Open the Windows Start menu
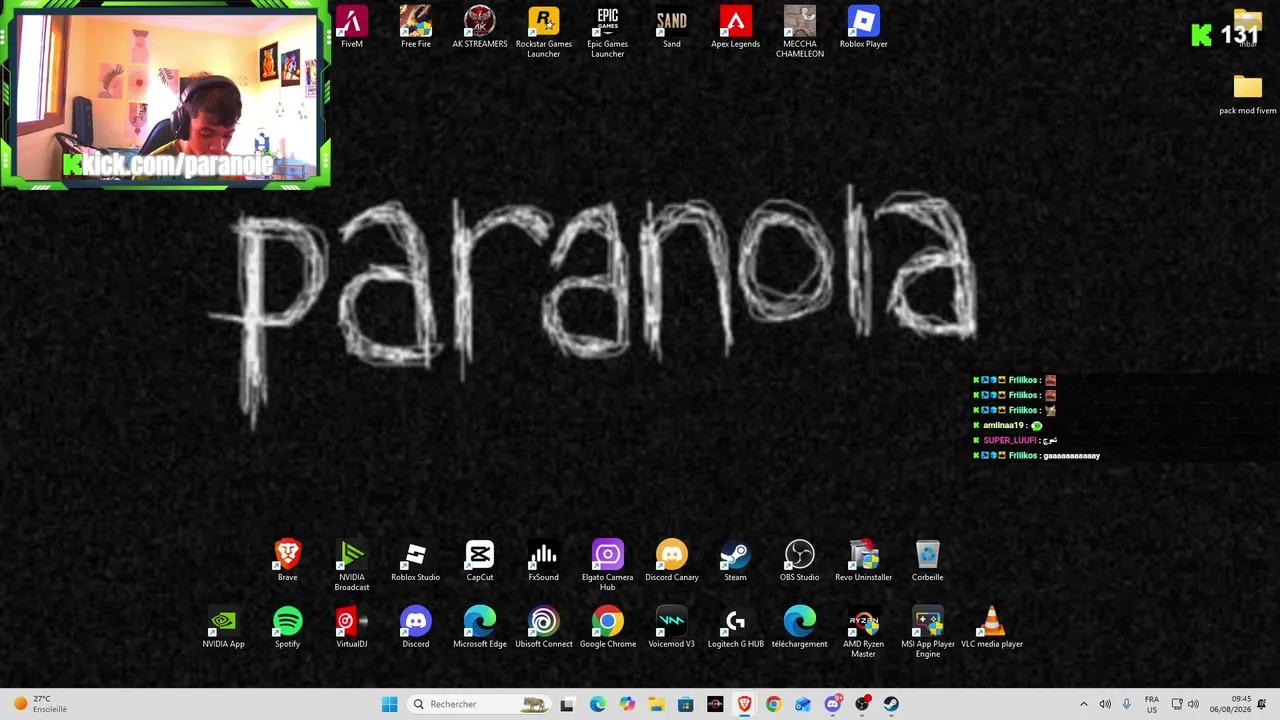 (x=389, y=704)
